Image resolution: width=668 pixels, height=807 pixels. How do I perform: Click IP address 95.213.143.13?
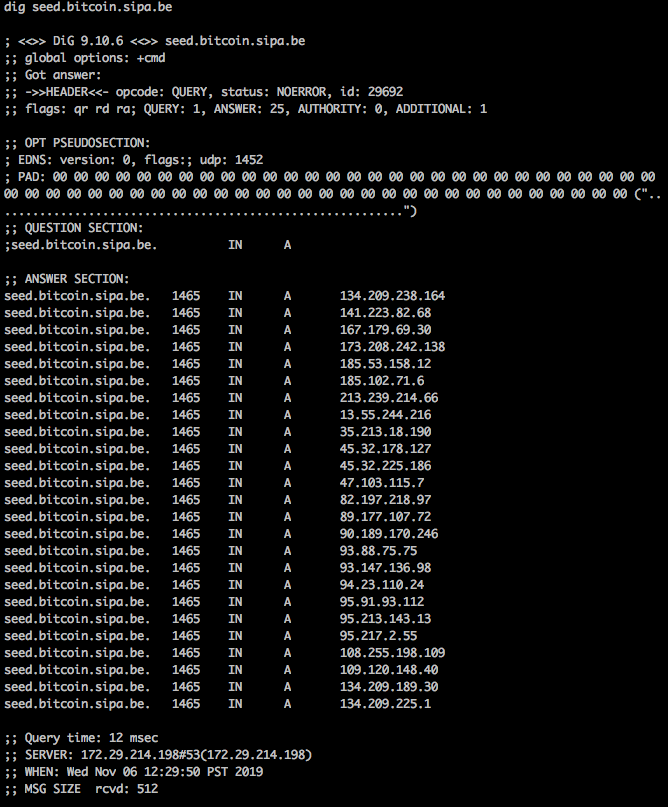pyautogui.click(x=385, y=619)
